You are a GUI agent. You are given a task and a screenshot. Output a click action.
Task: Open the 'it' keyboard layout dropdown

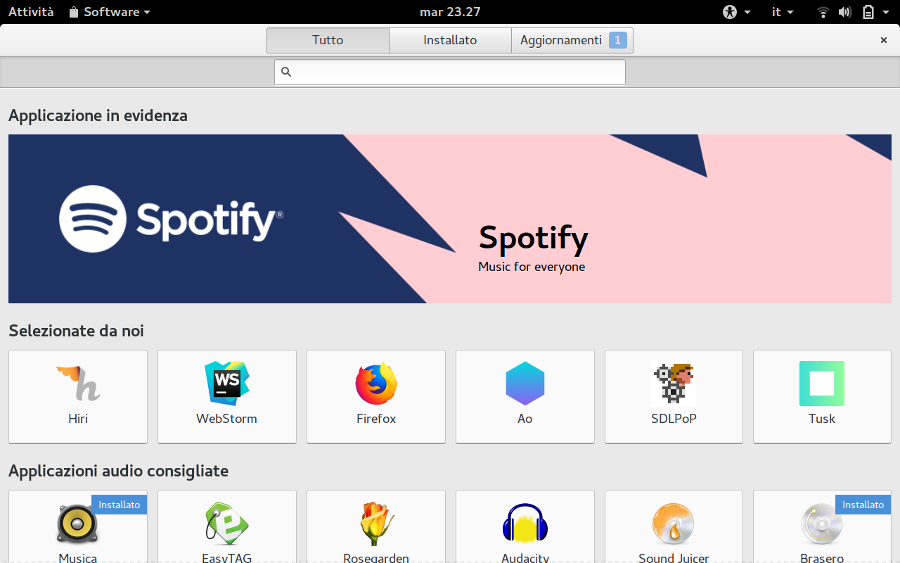click(782, 12)
